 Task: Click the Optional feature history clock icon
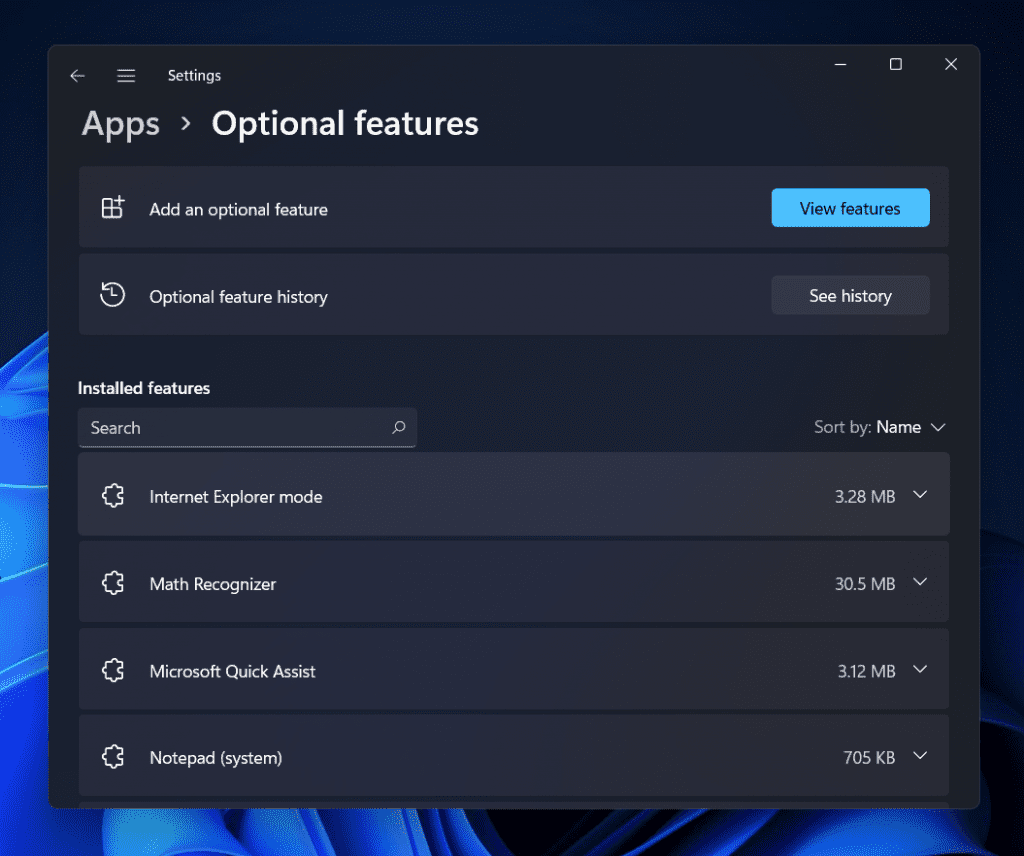coord(112,294)
